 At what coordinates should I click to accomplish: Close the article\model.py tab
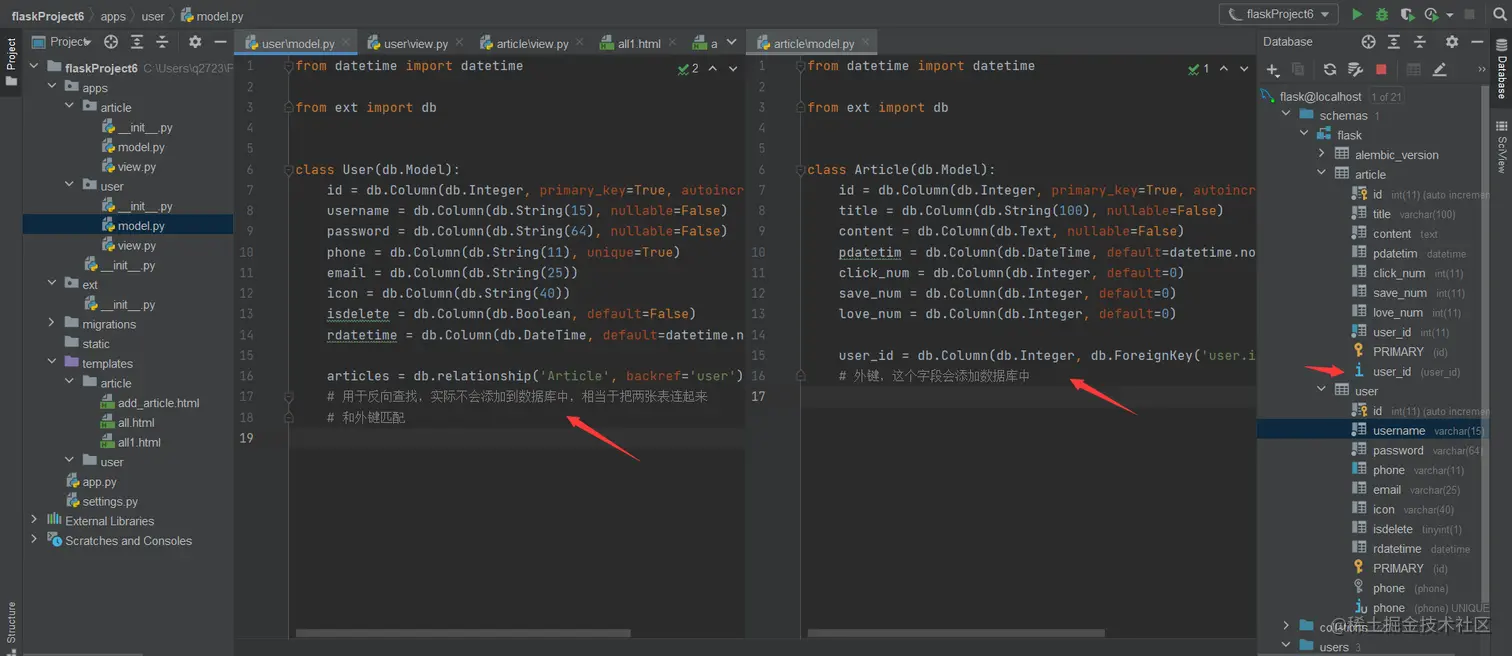(x=865, y=43)
